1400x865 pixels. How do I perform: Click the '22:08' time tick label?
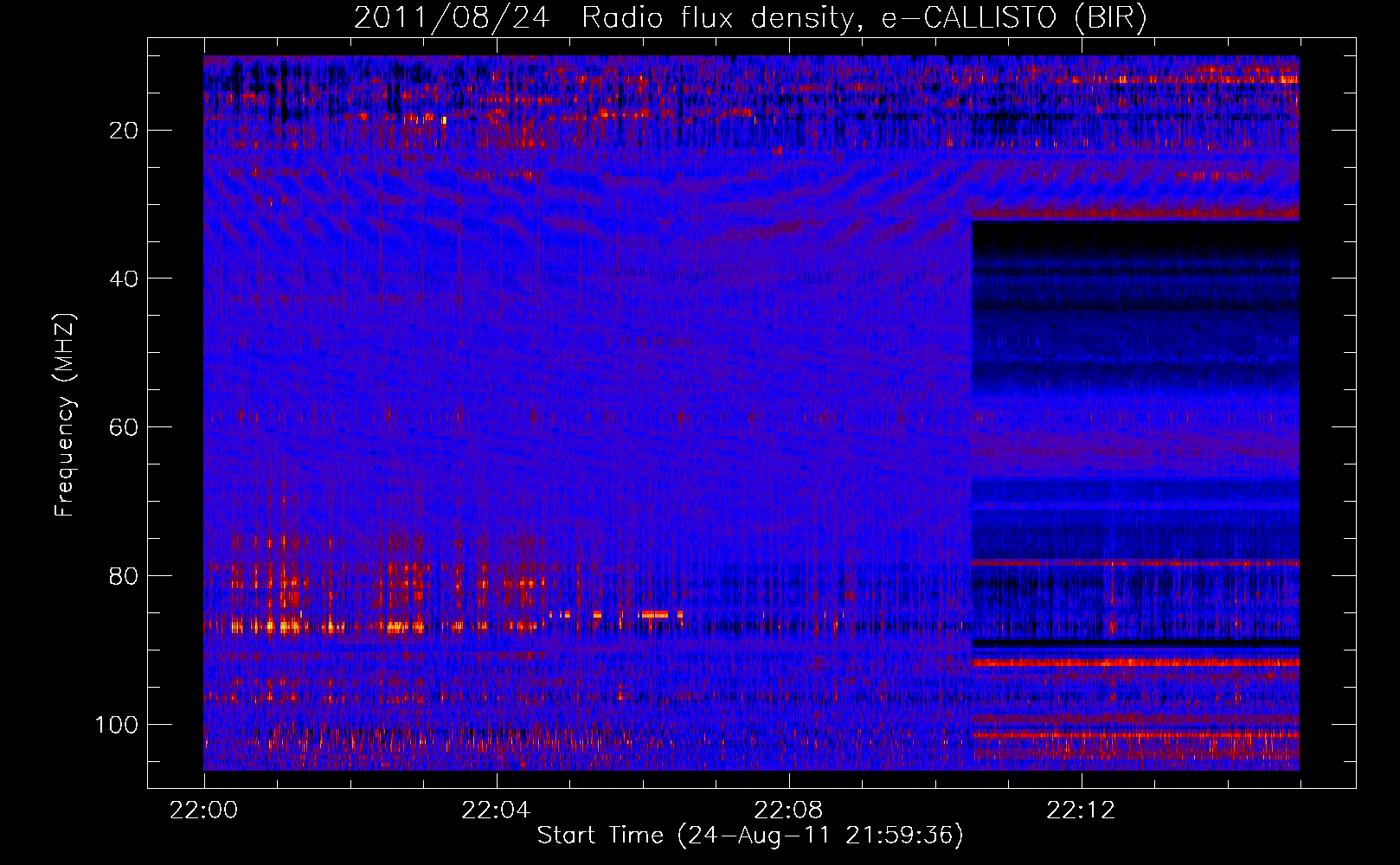tap(788, 811)
